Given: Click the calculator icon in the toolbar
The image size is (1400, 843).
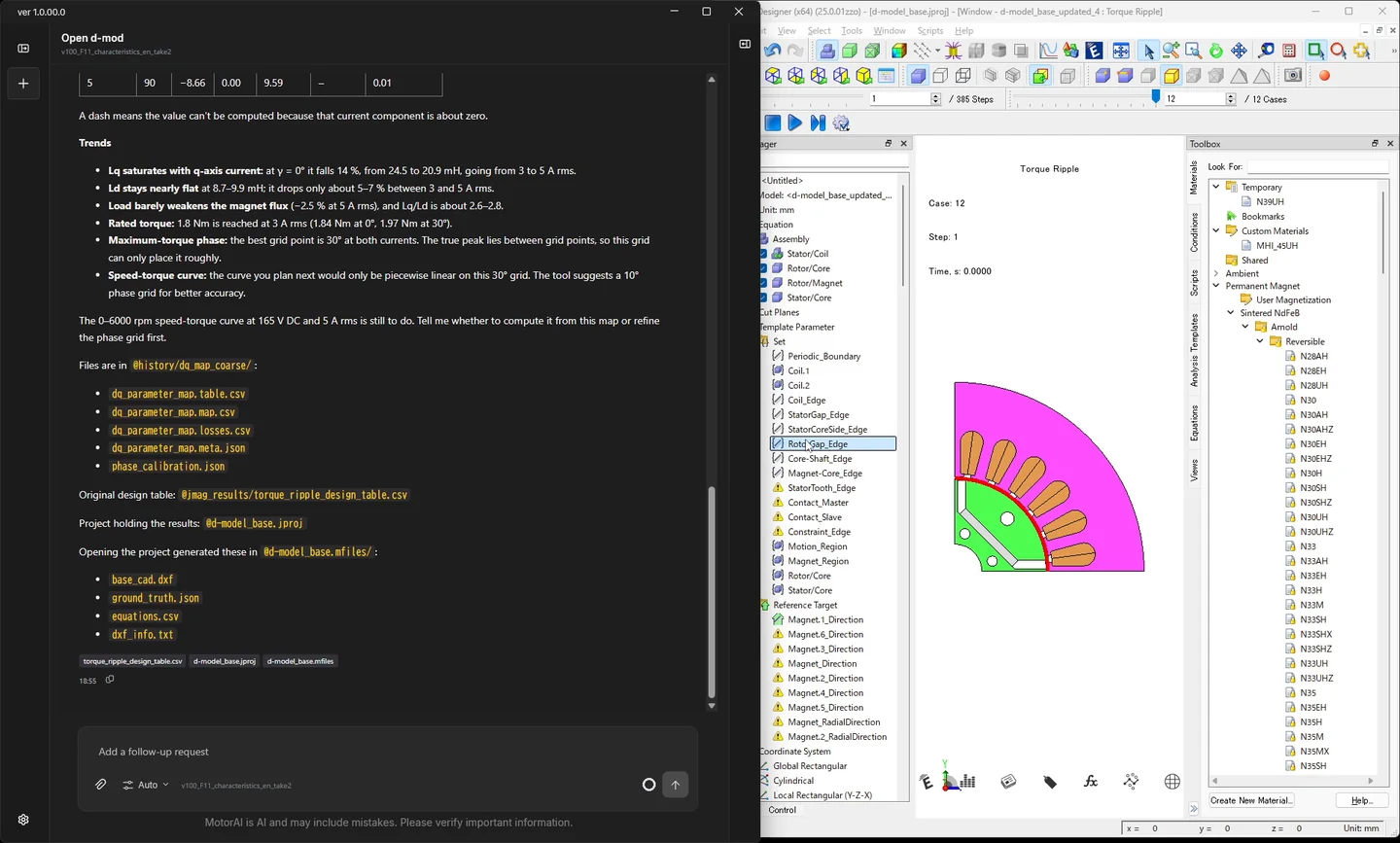Looking at the screenshot, I should [1289, 51].
